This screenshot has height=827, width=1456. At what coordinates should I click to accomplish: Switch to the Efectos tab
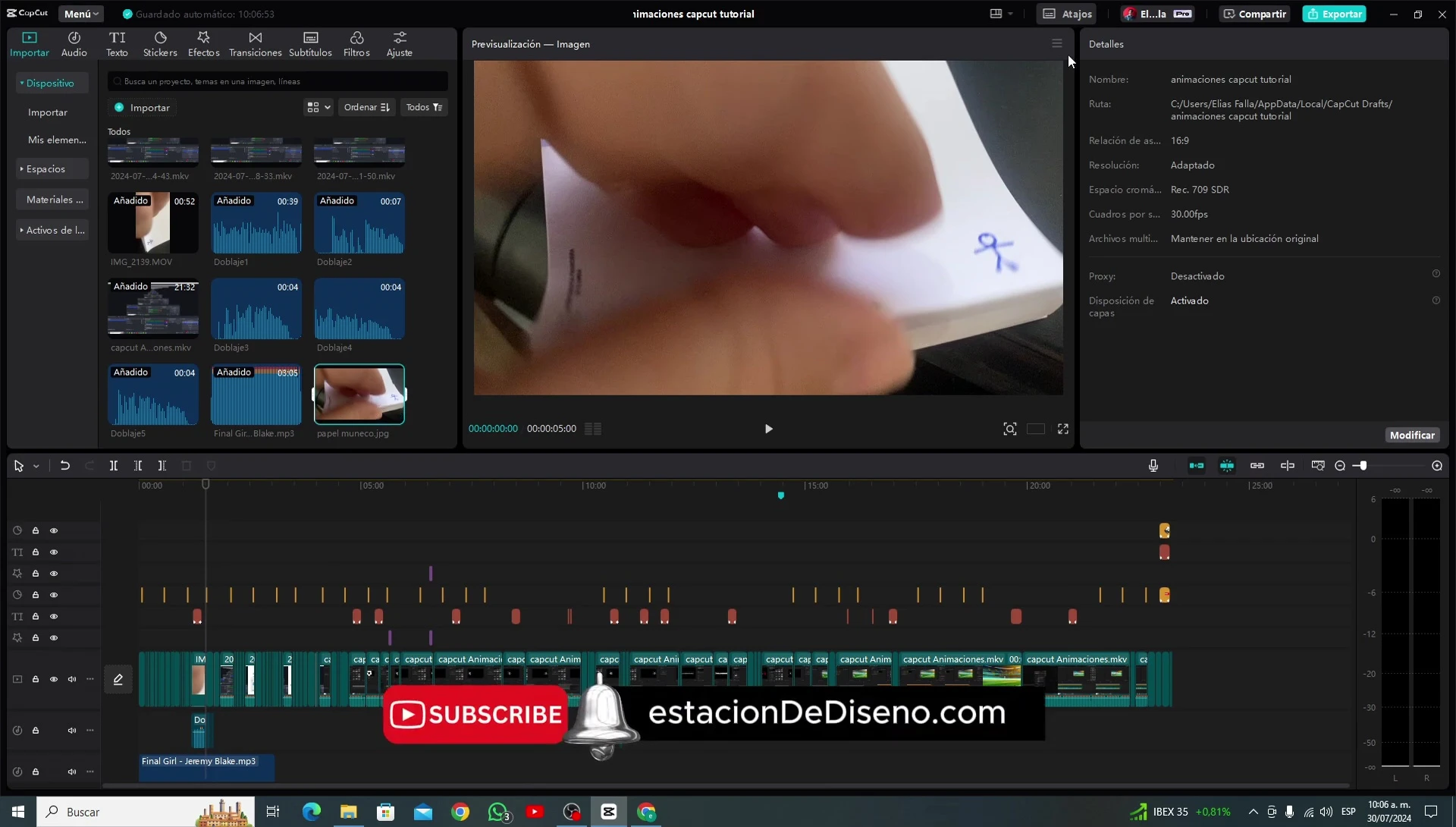point(203,44)
